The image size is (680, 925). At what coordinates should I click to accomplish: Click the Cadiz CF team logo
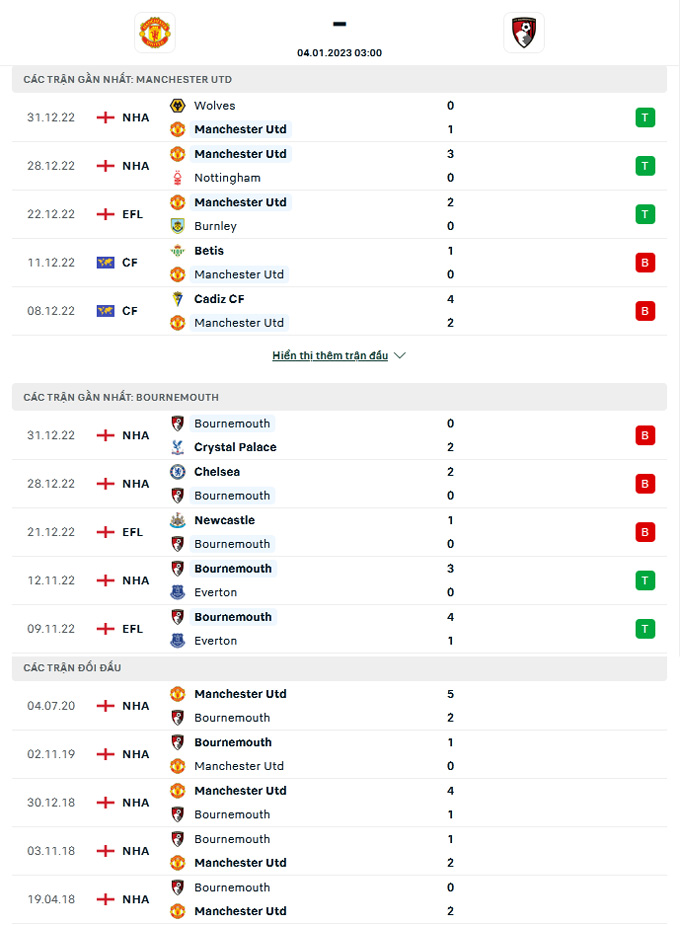coord(177,299)
